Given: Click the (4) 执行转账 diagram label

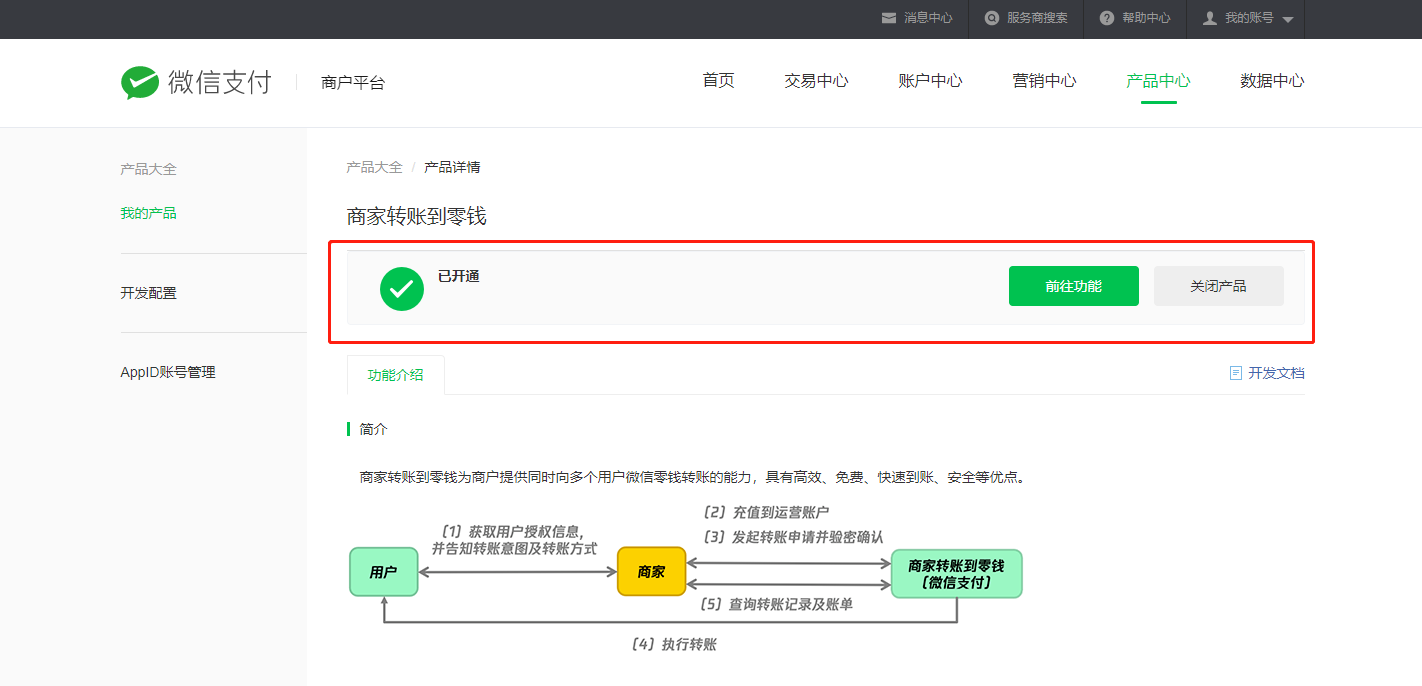Looking at the screenshot, I should (x=674, y=644).
